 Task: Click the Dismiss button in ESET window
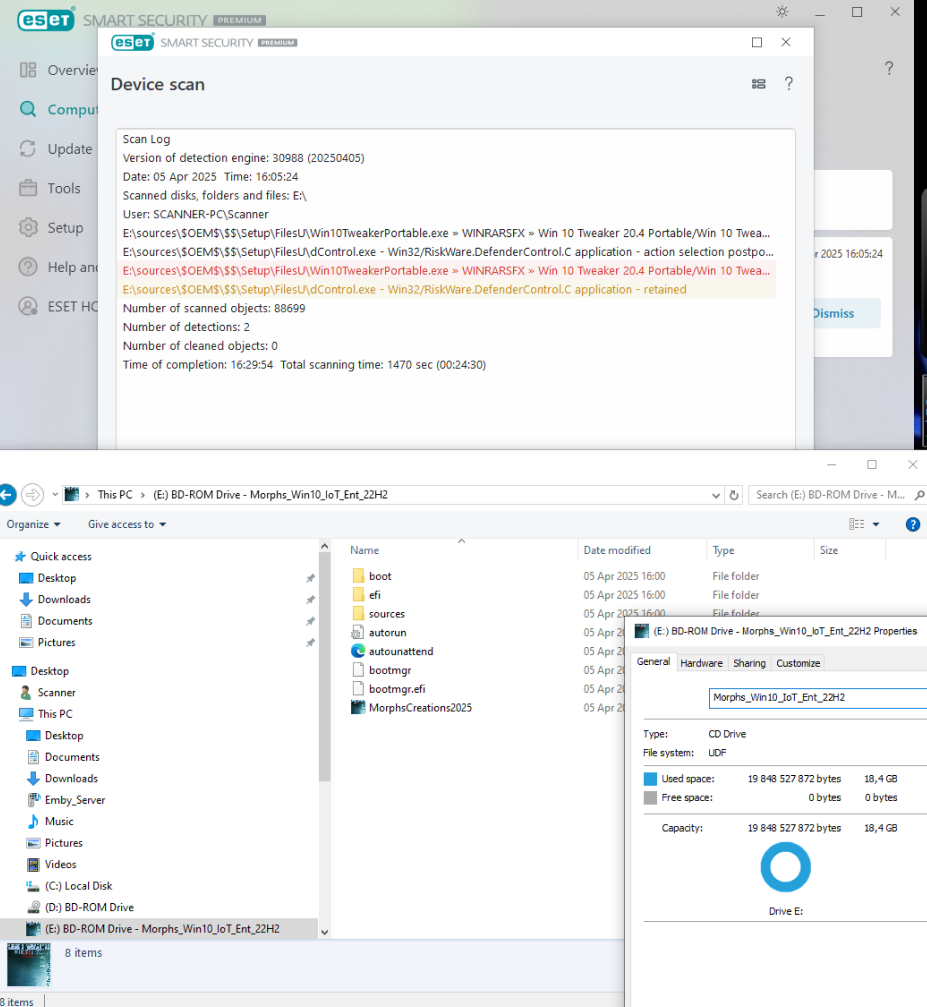point(834,313)
